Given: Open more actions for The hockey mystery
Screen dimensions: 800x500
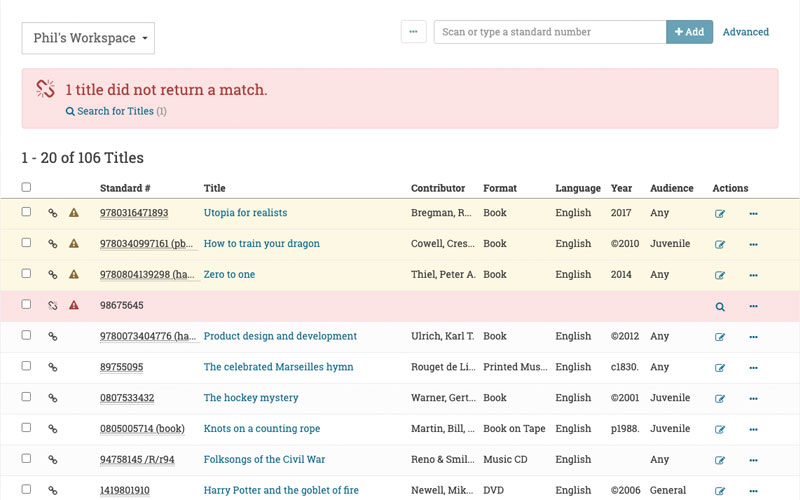Looking at the screenshot, I should click(x=754, y=398).
